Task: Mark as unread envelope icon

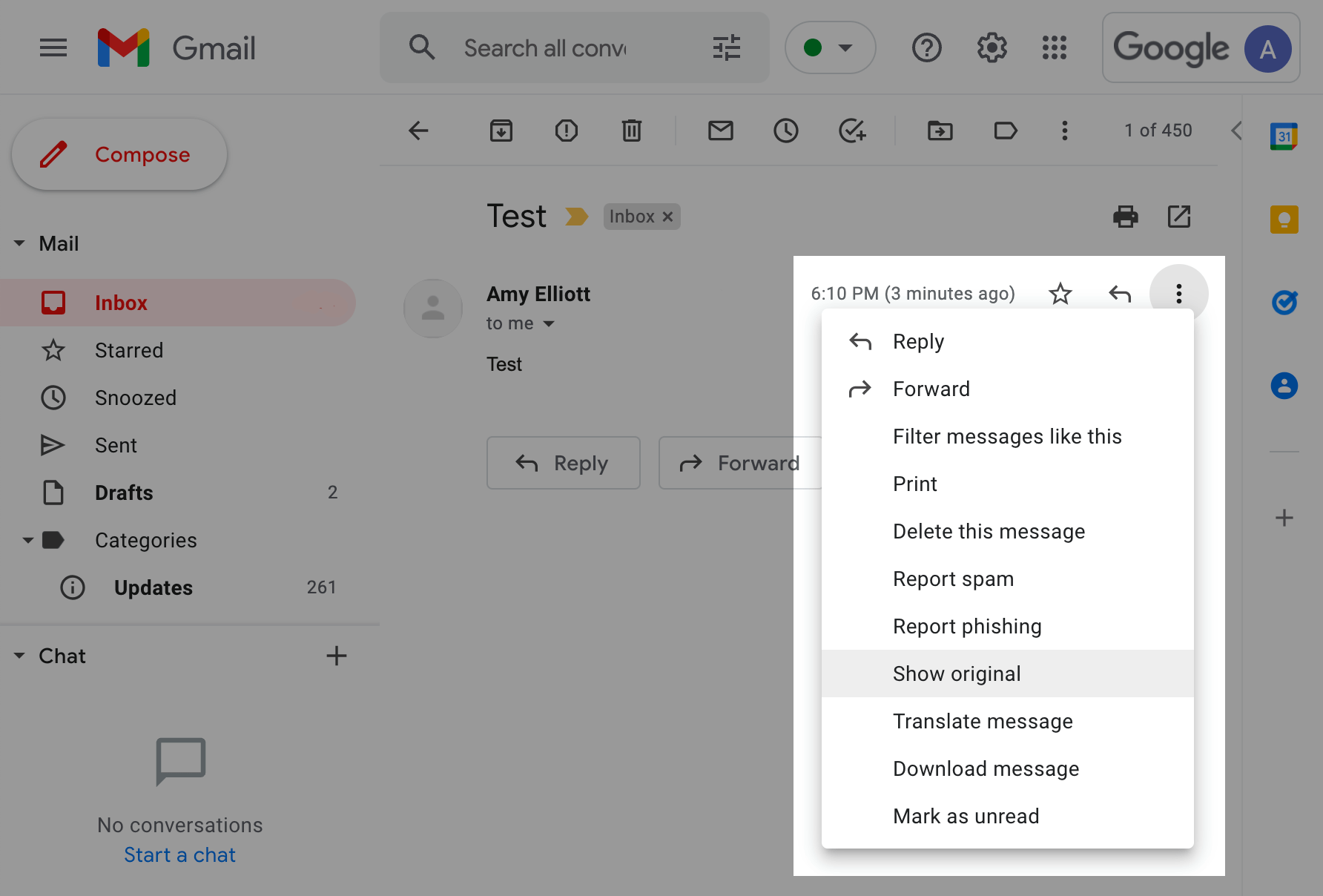Action: [721, 131]
